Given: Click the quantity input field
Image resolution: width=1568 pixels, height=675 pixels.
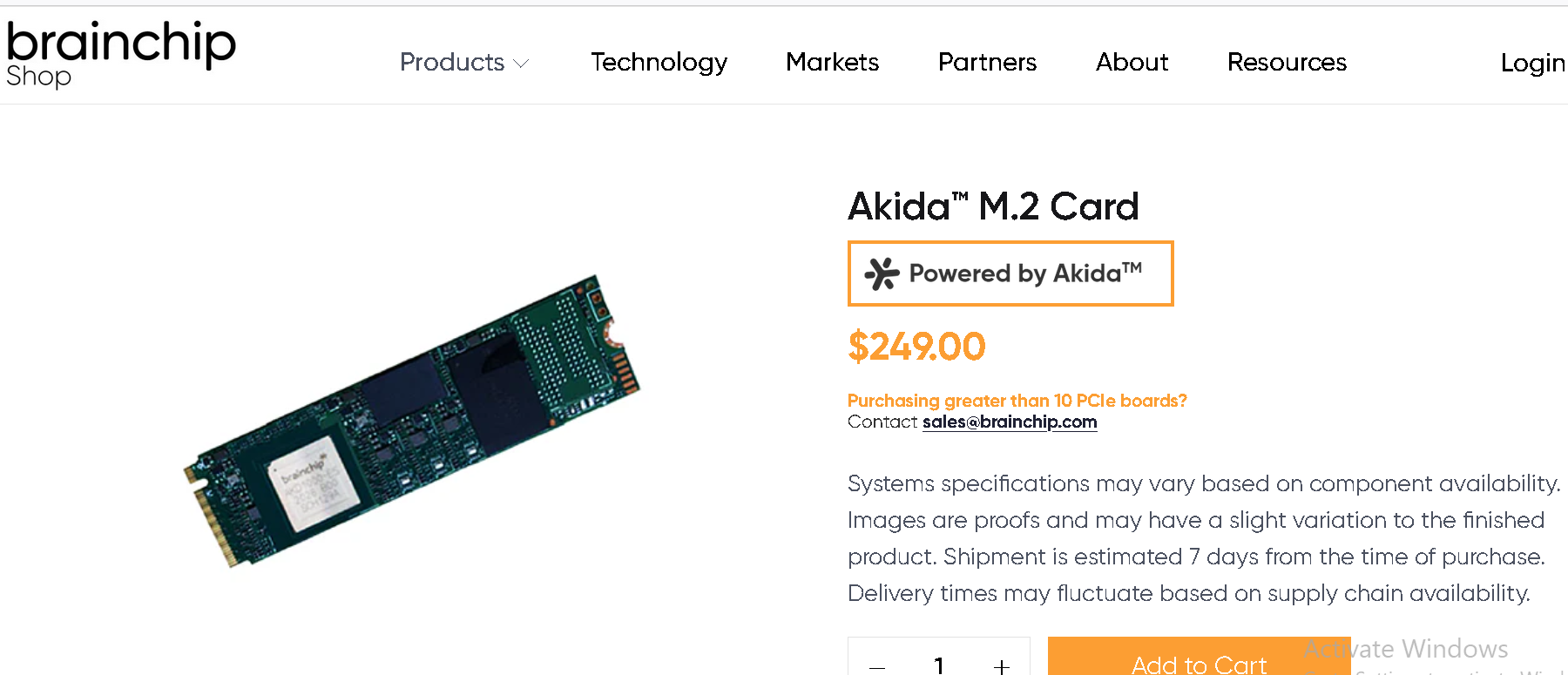Looking at the screenshot, I should click(x=939, y=666).
